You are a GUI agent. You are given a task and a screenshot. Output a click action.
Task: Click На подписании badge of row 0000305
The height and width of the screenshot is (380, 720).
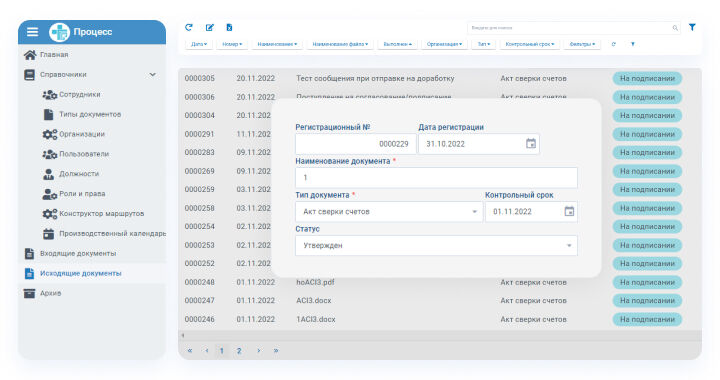[647, 78]
